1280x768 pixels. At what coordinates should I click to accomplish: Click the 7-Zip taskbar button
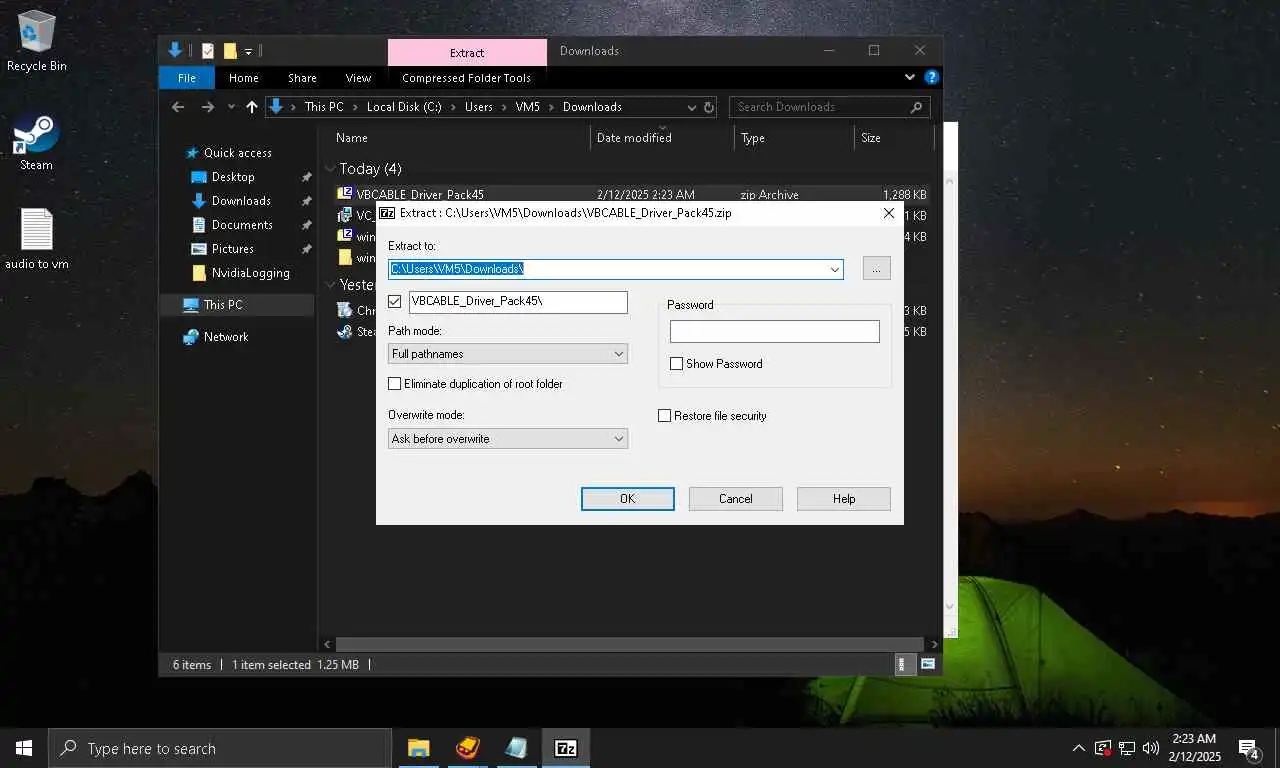[x=566, y=748]
